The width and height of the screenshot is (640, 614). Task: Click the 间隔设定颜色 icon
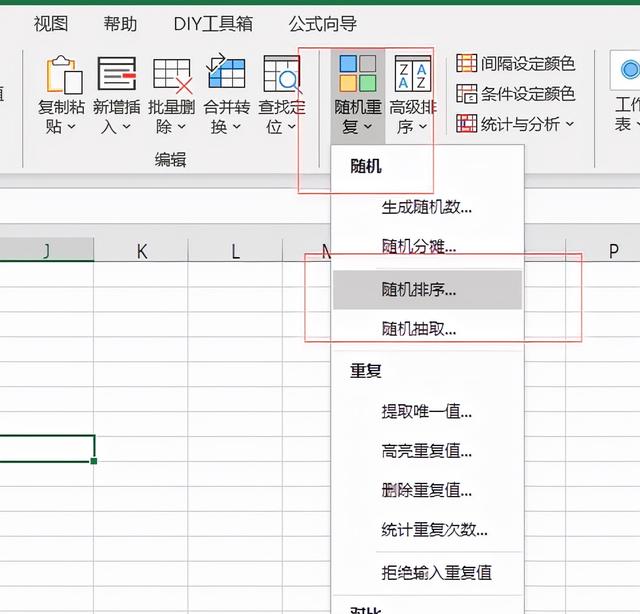(467, 64)
